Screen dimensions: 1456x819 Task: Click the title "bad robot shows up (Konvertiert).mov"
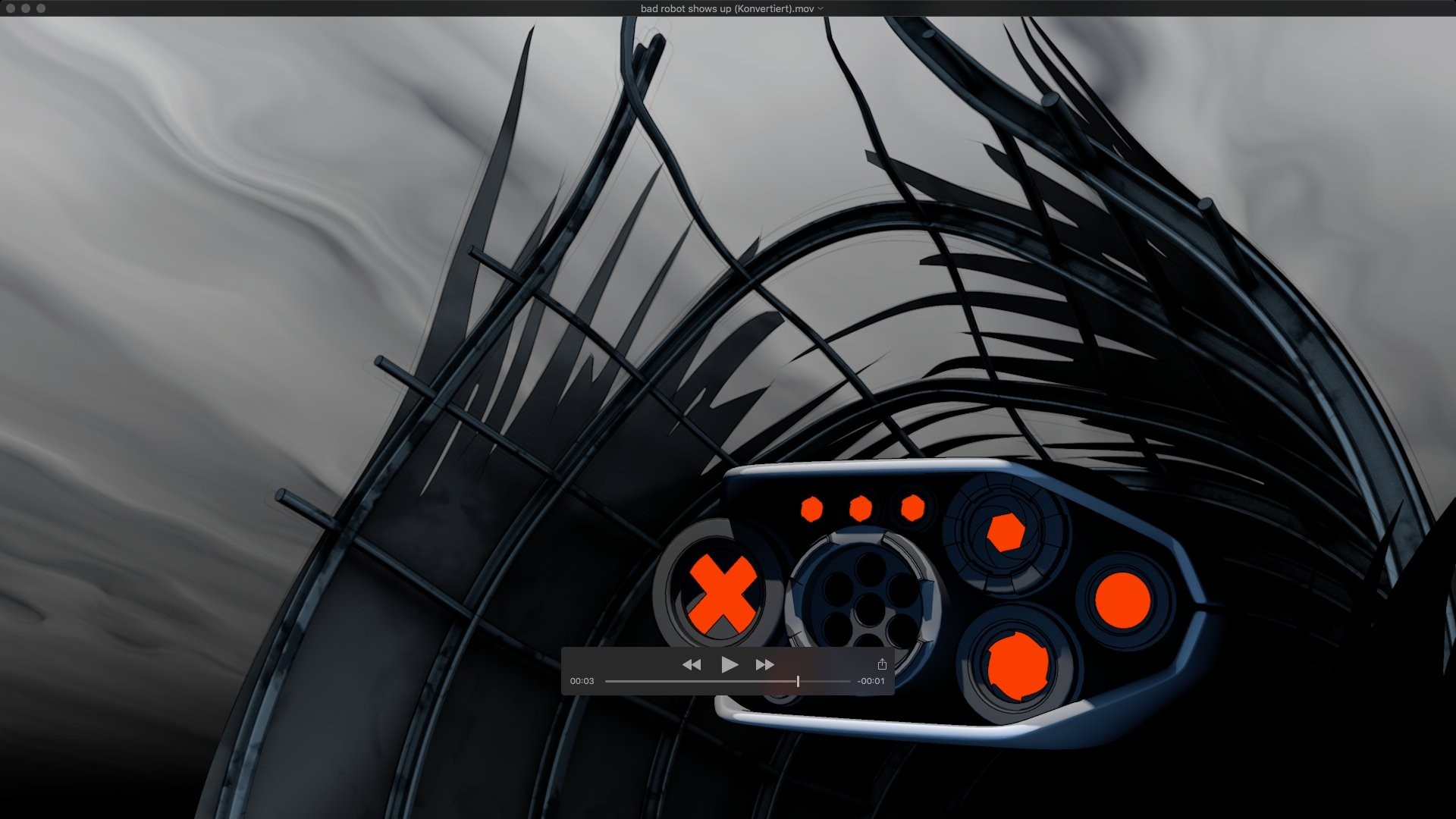click(727, 8)
